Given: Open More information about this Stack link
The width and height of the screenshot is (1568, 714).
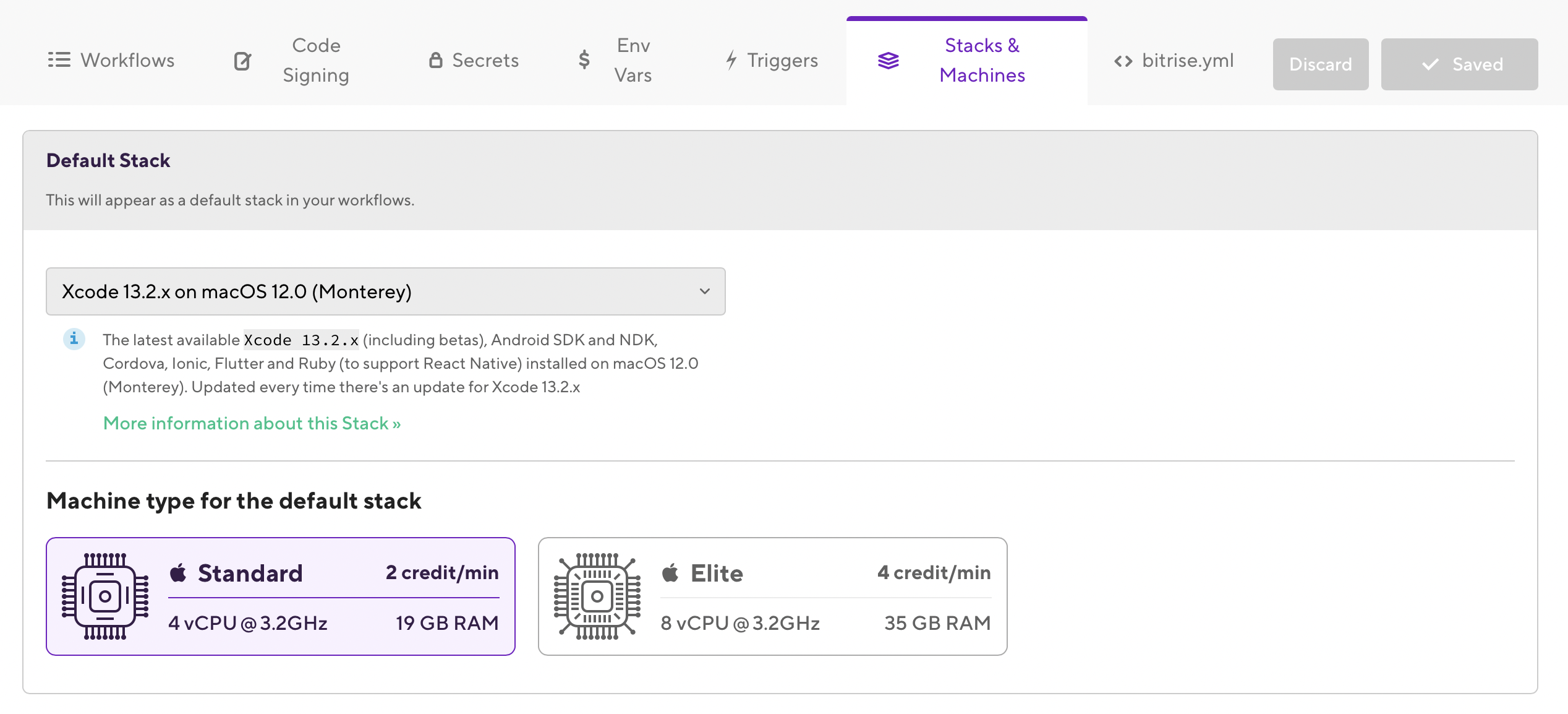Looking at the screenshot, I should [x=252, y=423].
